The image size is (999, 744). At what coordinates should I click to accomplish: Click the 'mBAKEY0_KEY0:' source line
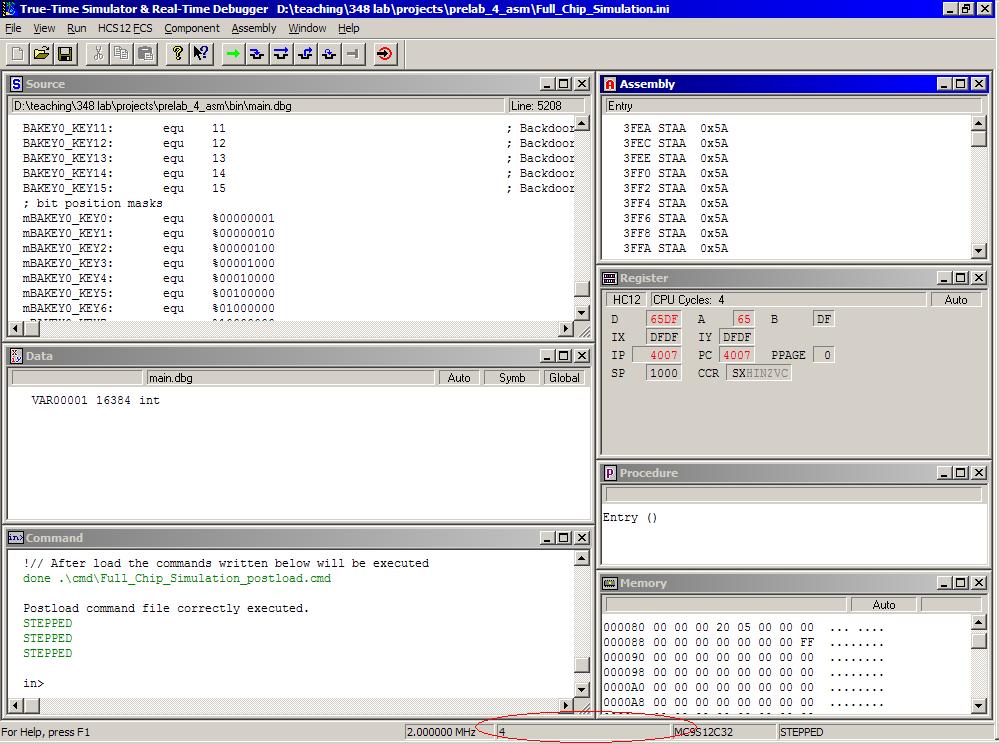pos(148,218)
